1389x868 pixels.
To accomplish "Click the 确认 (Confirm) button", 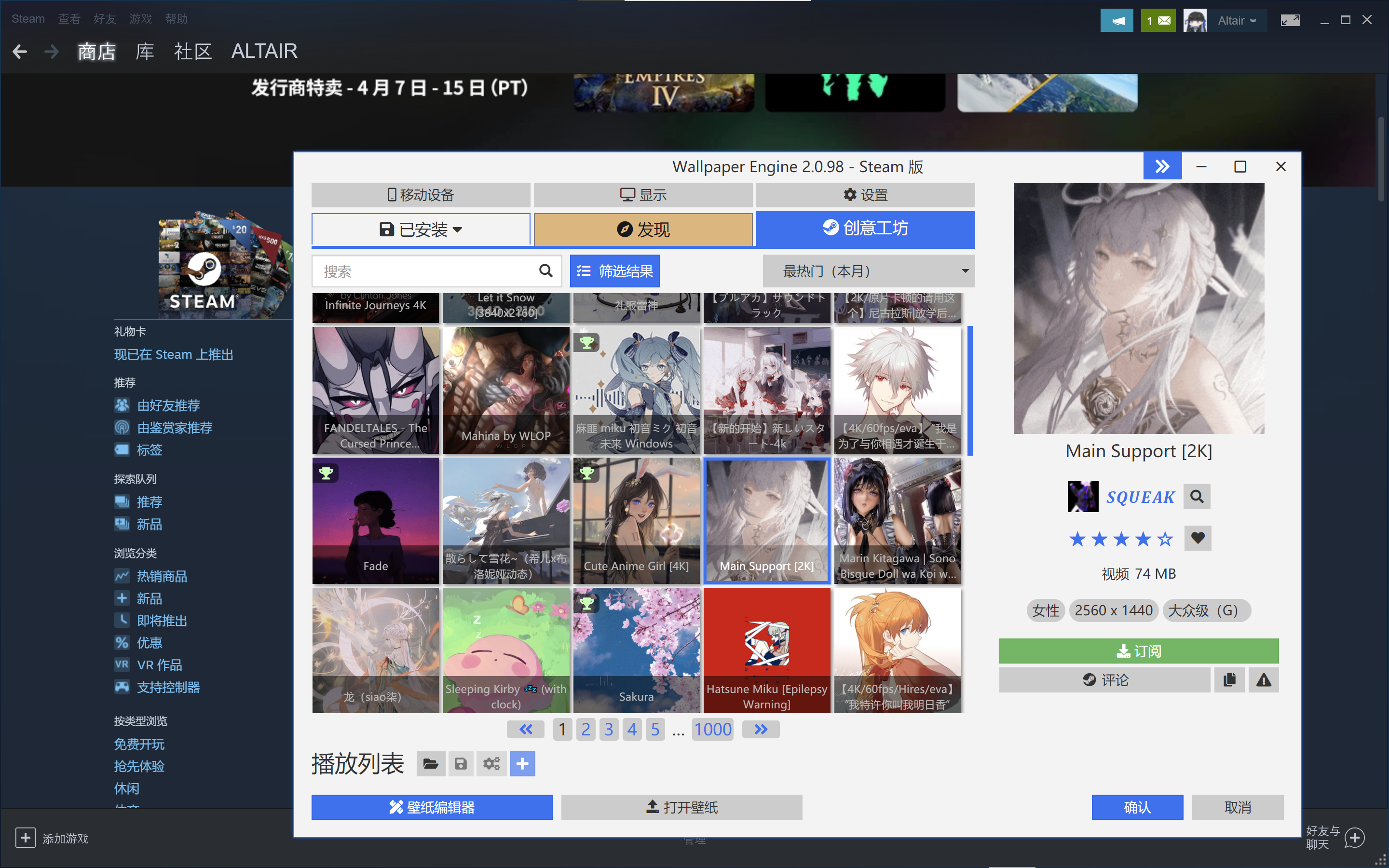I will tap(1137, 807).
